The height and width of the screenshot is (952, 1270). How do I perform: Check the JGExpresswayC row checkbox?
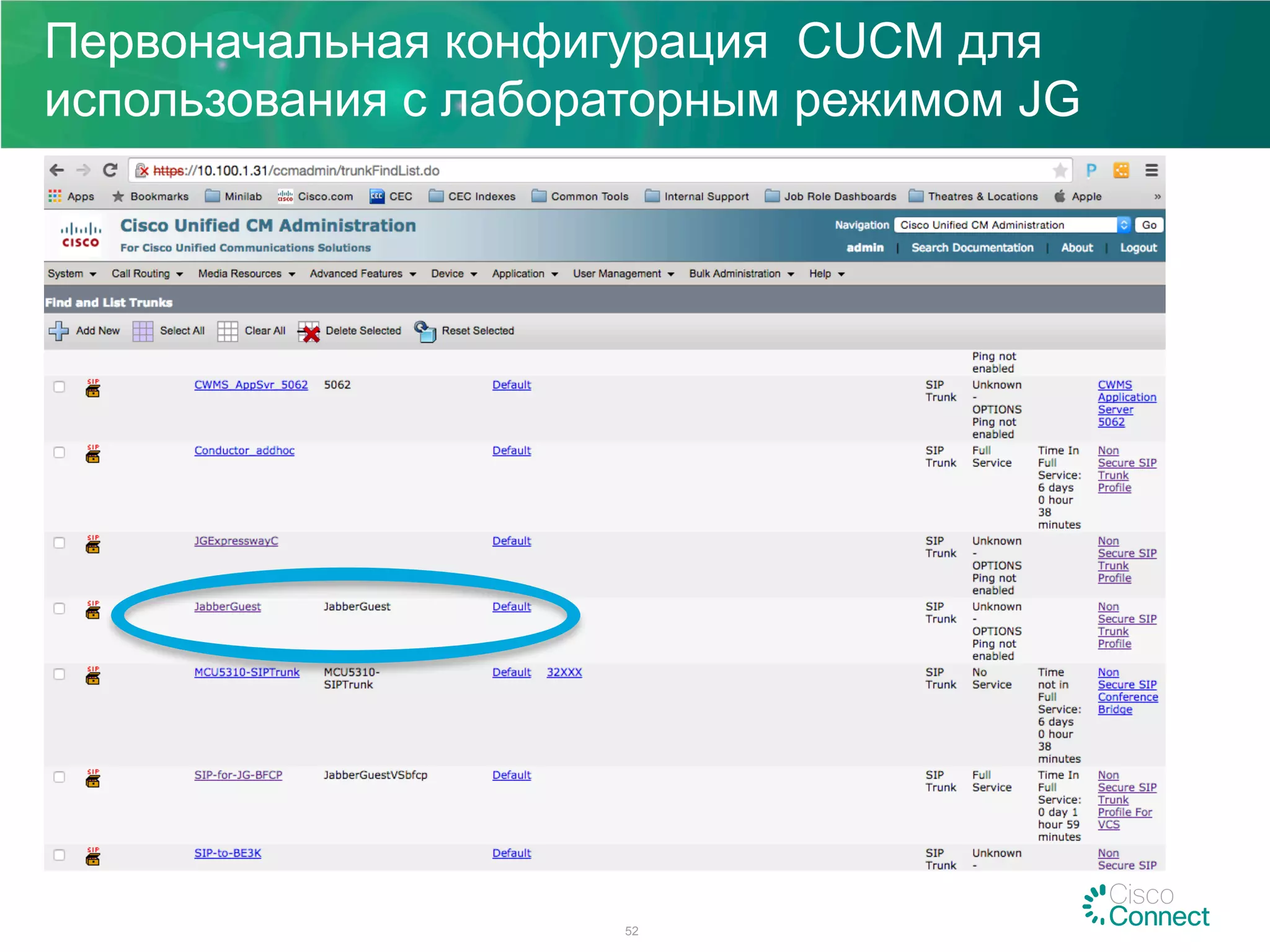coord(60,543)
